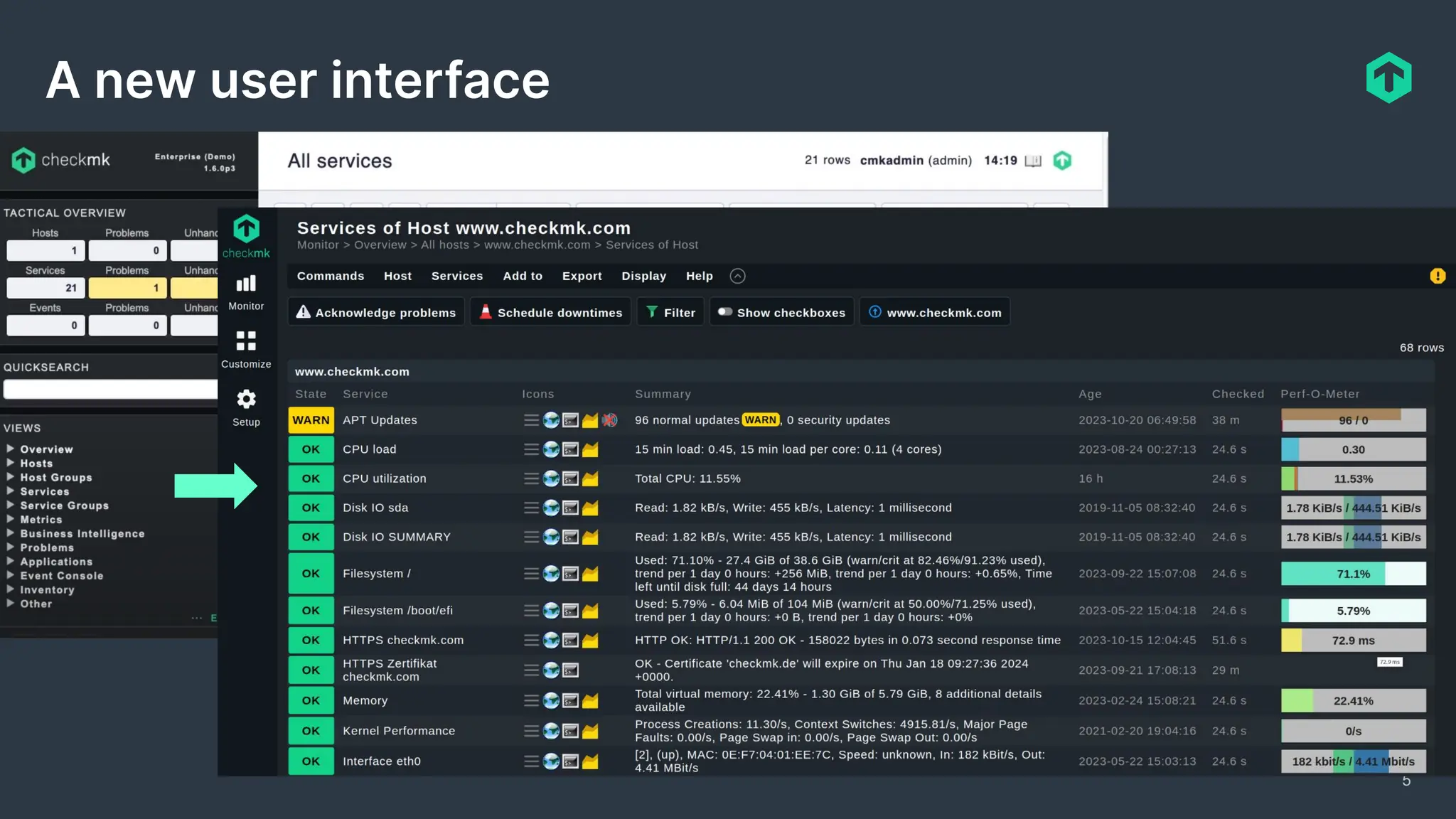1456x819 pixels.
Task: Expand the Metrics tree item
Action: [11, 519]
